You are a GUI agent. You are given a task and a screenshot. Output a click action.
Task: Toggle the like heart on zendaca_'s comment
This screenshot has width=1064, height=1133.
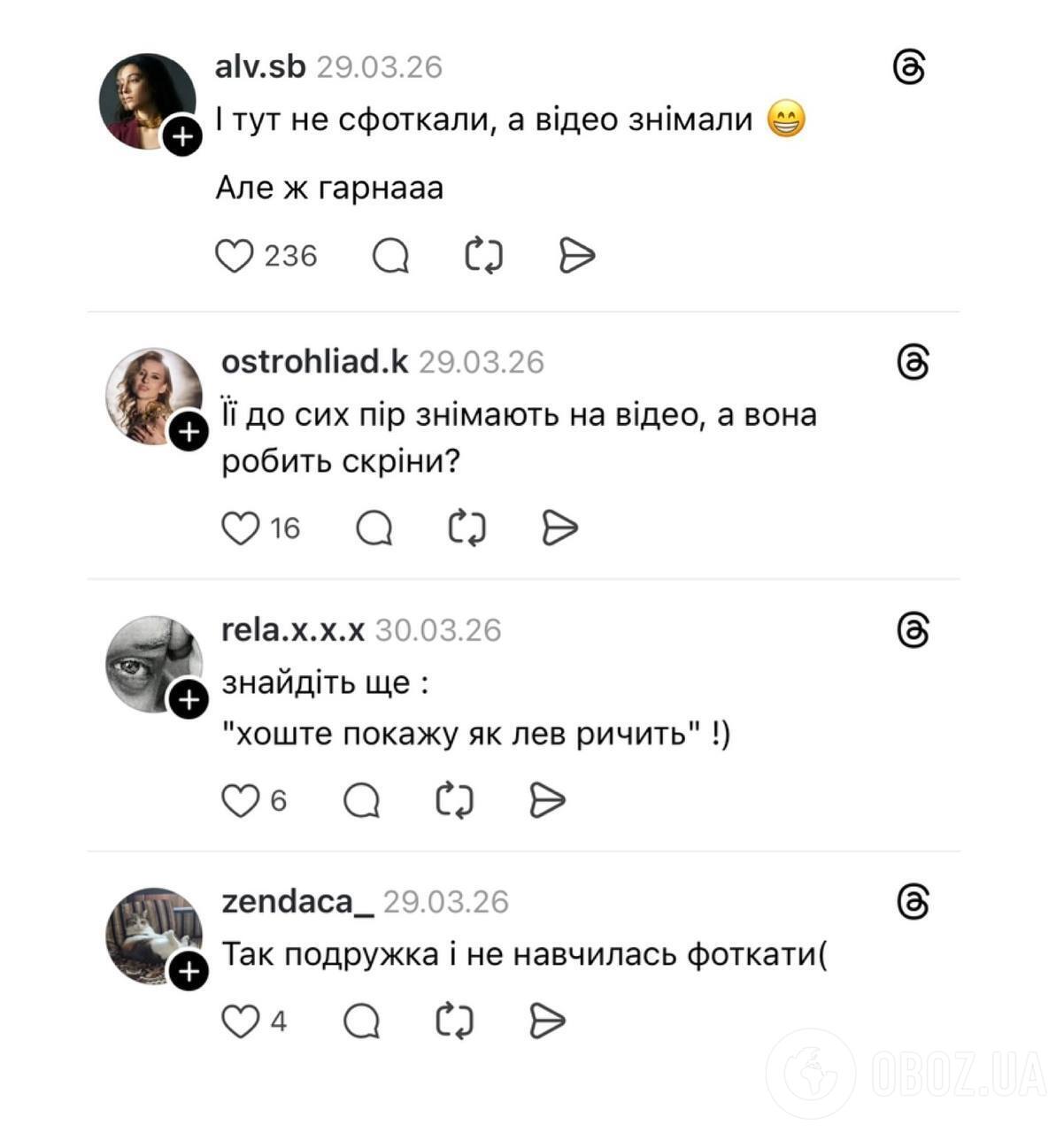241,1020
